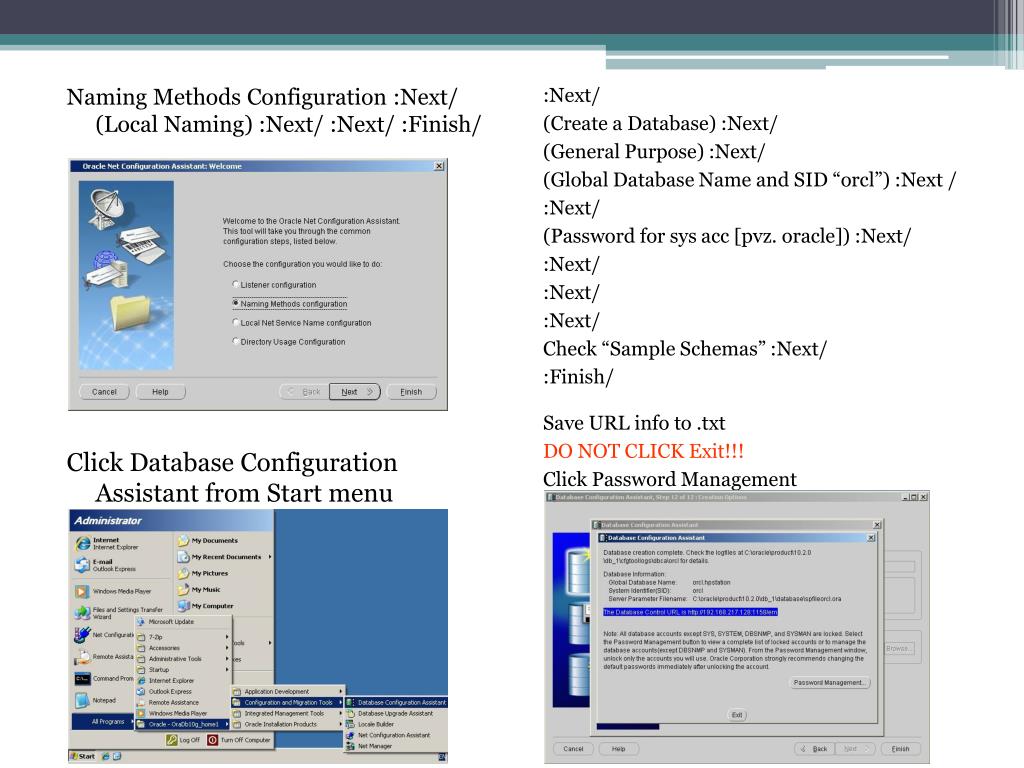This screenshot has width=1024, height=768.
Task: Expand the Oracle Installation Products submenu
Action: pos(288,724)
